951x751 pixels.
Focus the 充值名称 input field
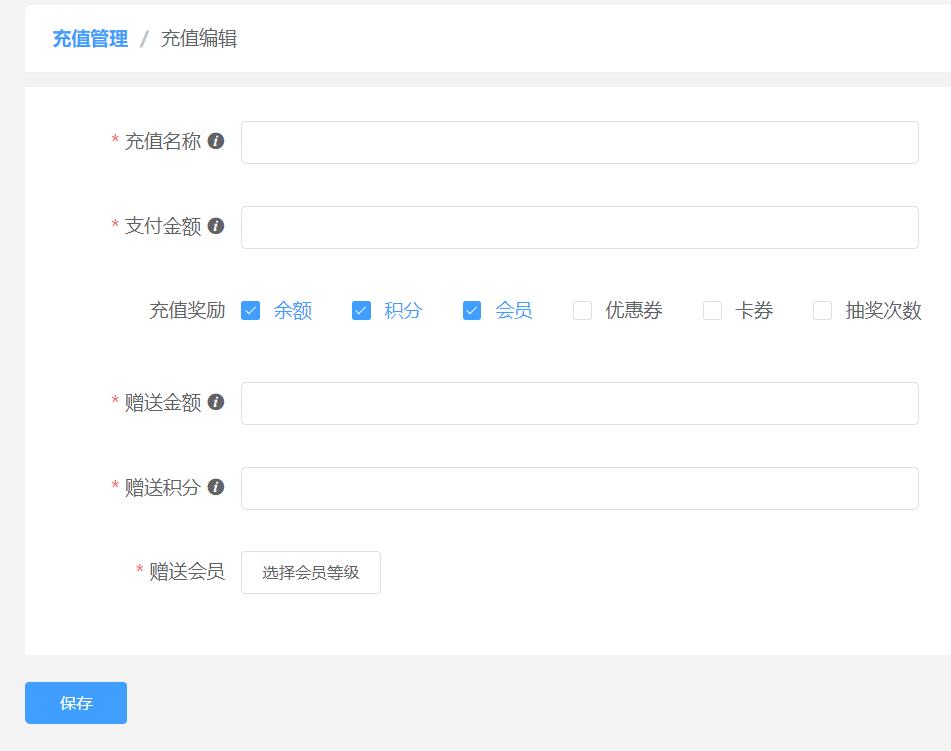point(580,143)
